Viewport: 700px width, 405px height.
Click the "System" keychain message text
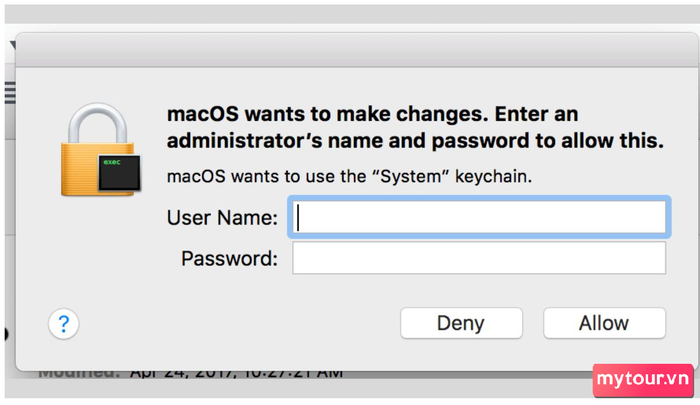tap(349, 176)
